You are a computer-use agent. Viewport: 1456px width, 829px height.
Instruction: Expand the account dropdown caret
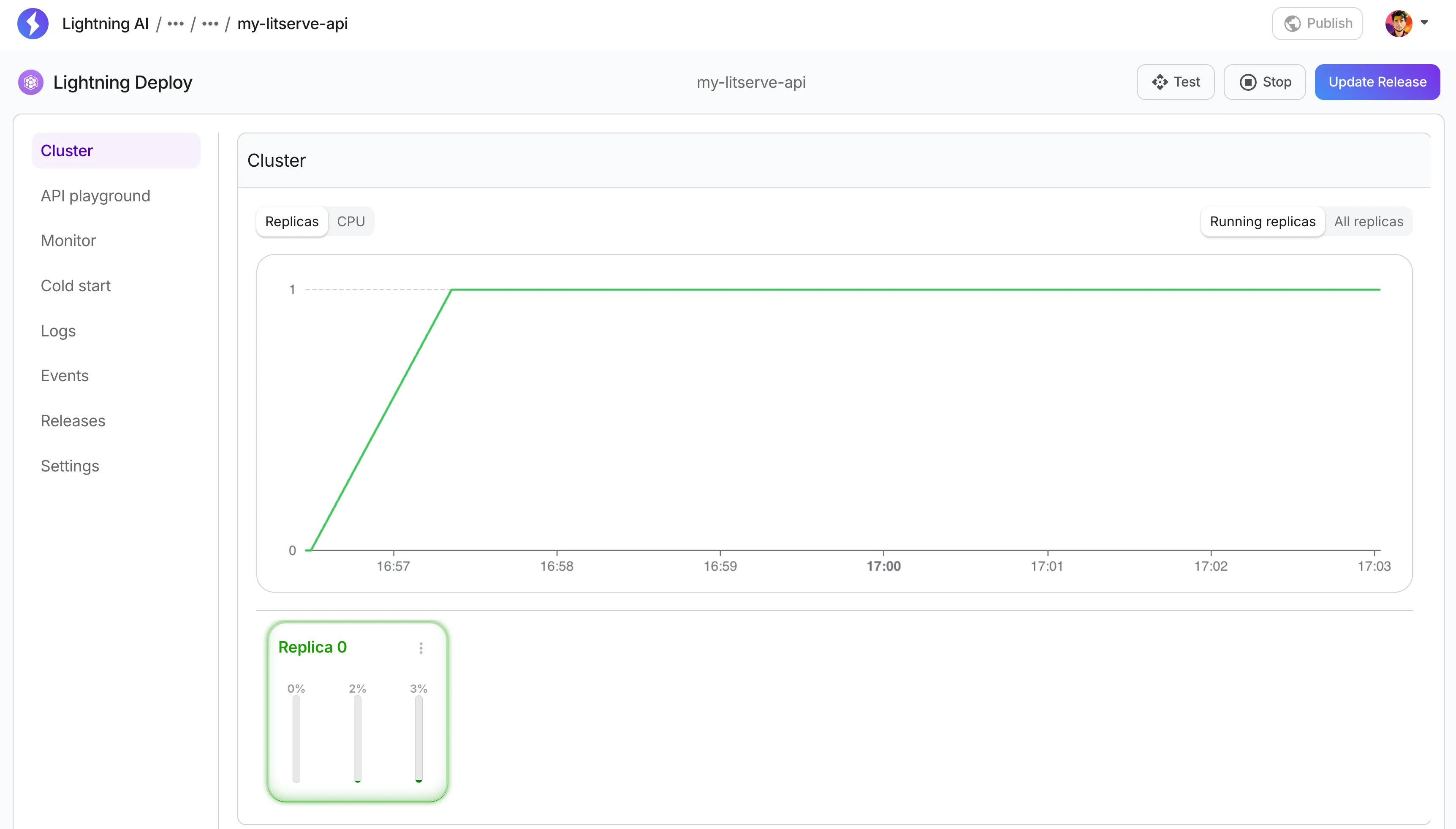[x=1424, y=23]
